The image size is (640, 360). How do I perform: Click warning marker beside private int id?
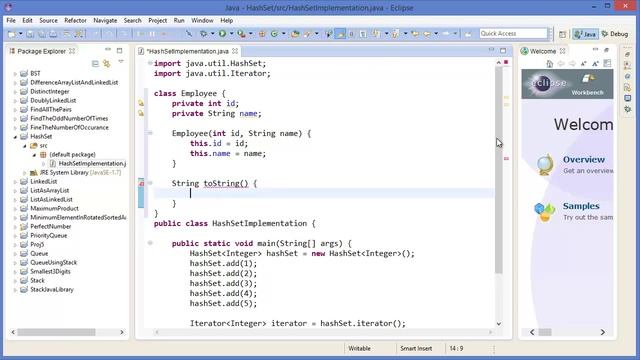click(141, 103)
